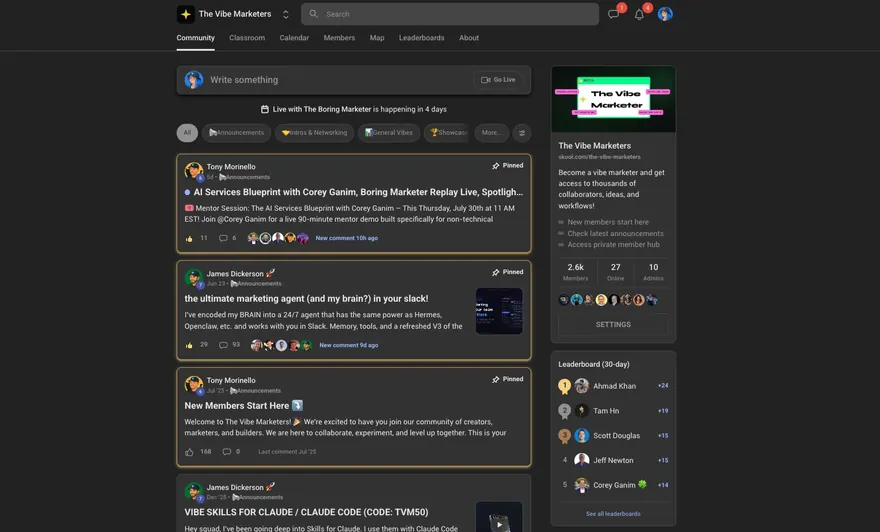Click Tony Morinello avatar on New Members post

[194, 384]
